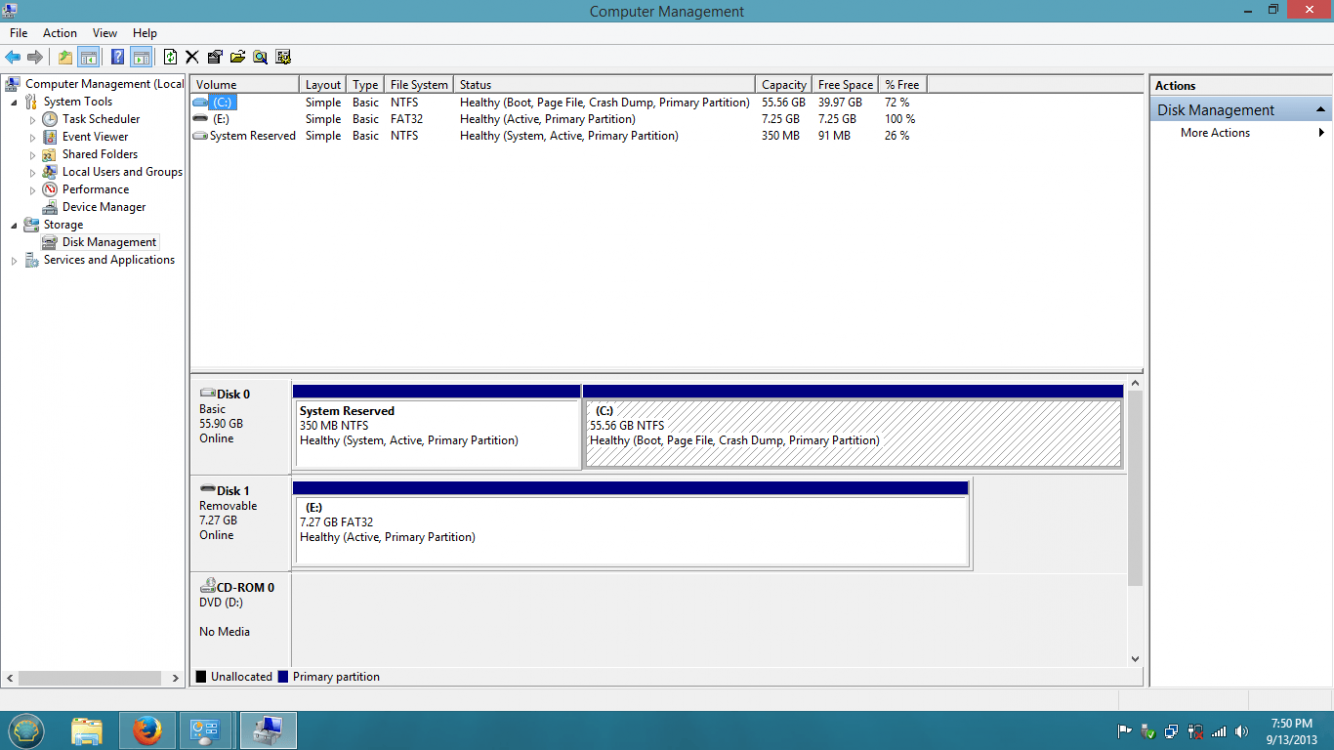Sort by the Status column header

point(604,85)
